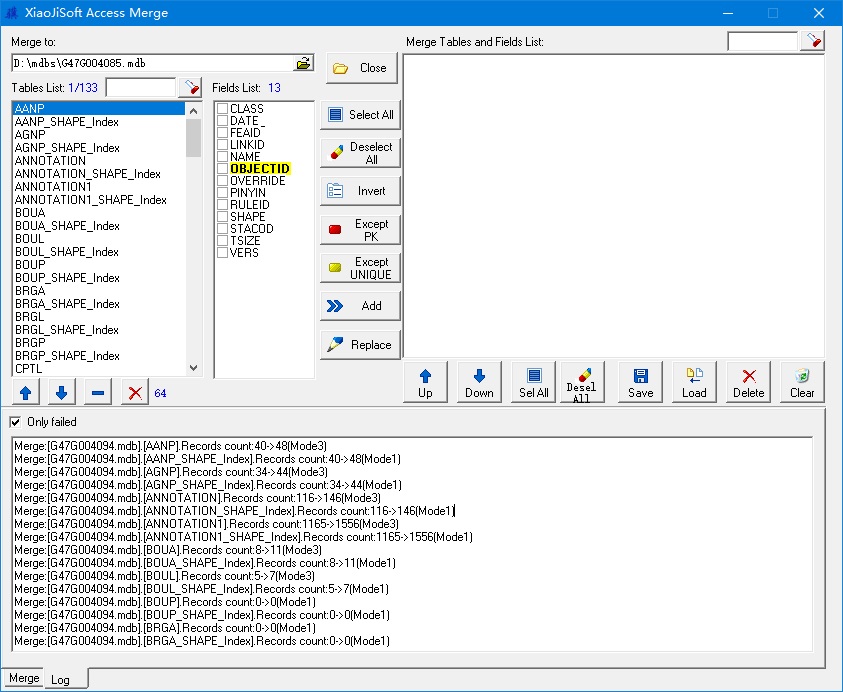The width and height of the screenshot is (843, 692).
Task: Select the BRGA table row
Action: click(98, 290)
